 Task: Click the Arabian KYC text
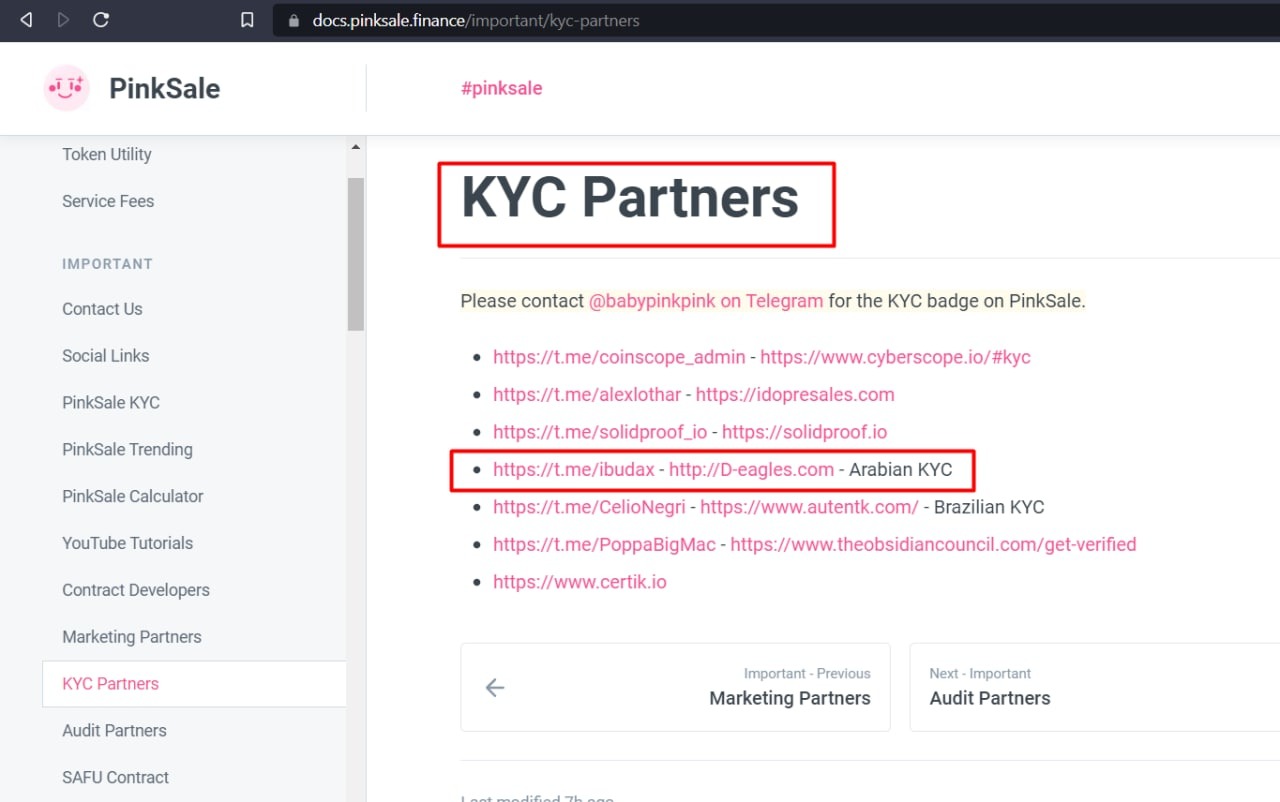[x=901, y=469]
